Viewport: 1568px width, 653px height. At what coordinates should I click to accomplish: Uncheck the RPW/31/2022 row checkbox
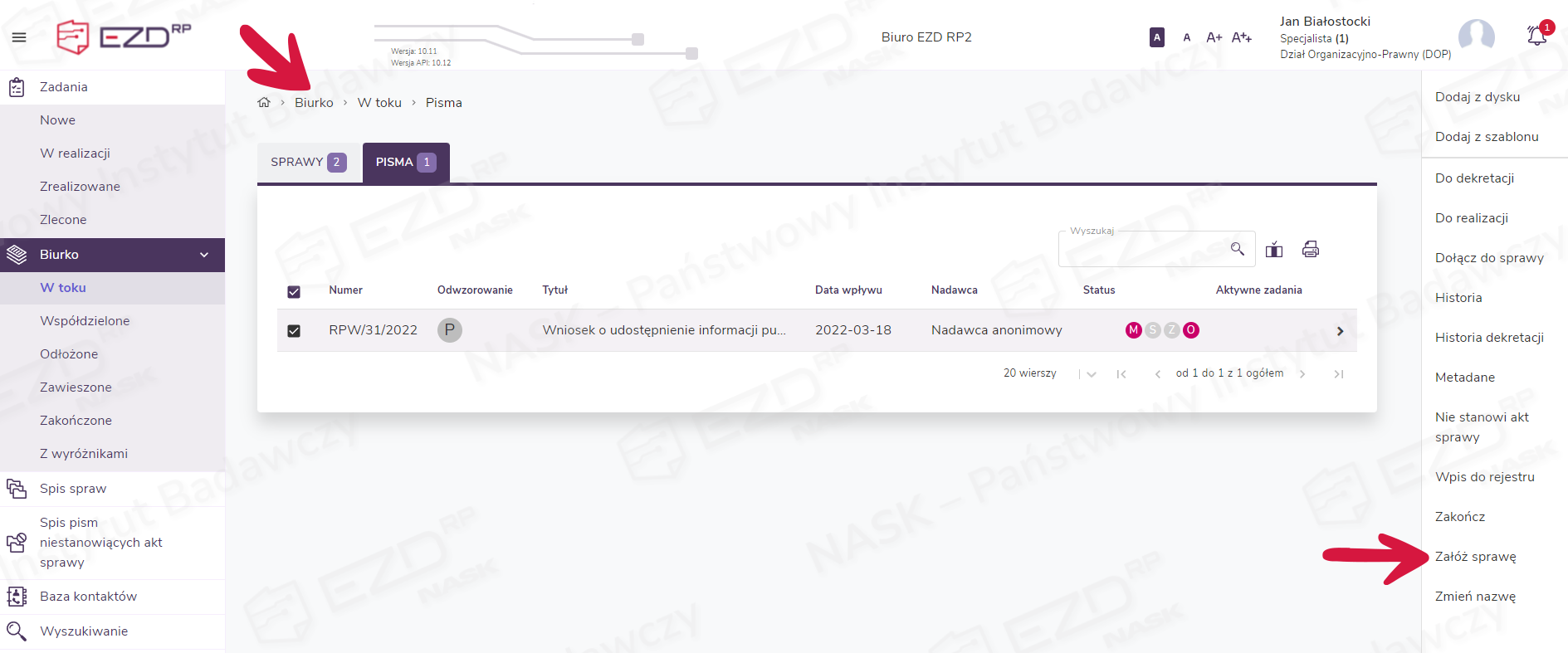[x=294, y=331]
